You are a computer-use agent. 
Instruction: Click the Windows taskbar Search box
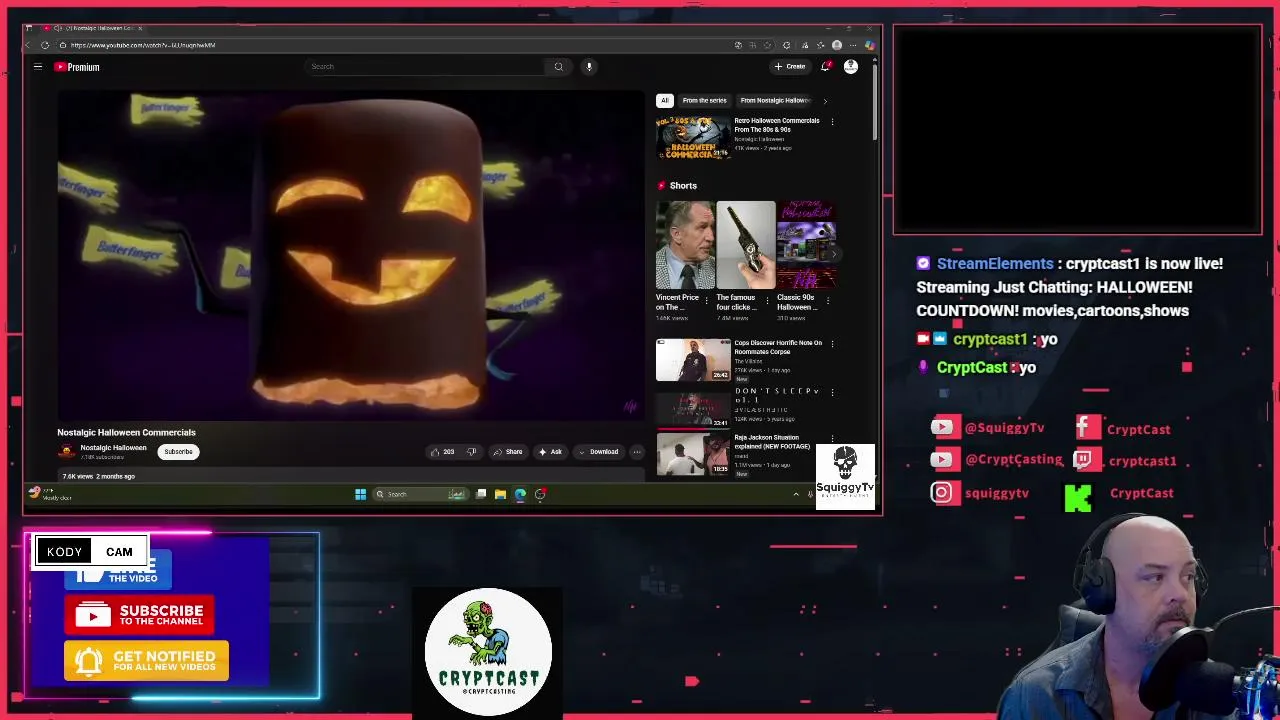pyautogui.click(x=420, y=494)
